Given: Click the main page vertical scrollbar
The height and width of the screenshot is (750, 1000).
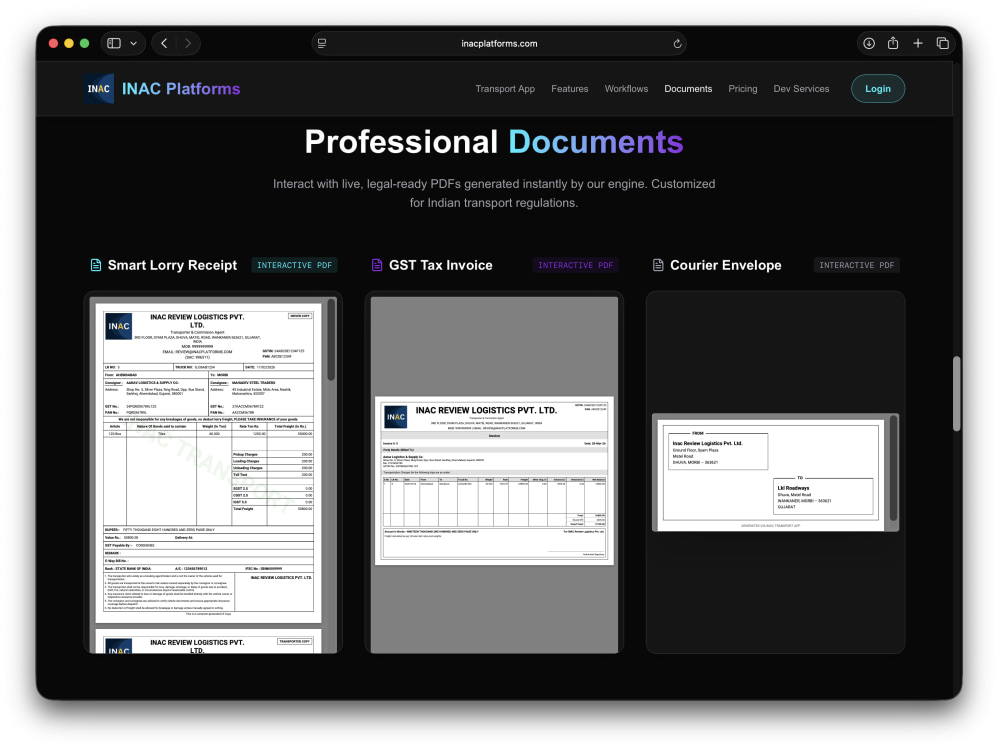Looking at the screenshot, I should [956, 393].
